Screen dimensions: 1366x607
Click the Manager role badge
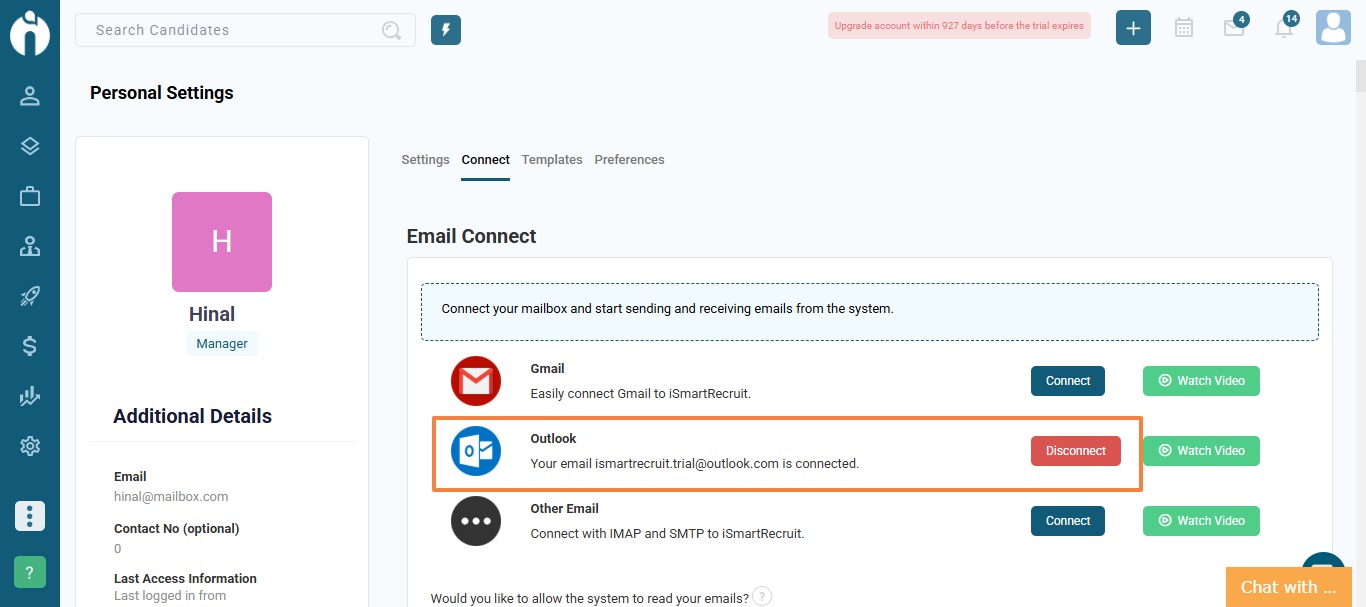[x=222, y=344]
